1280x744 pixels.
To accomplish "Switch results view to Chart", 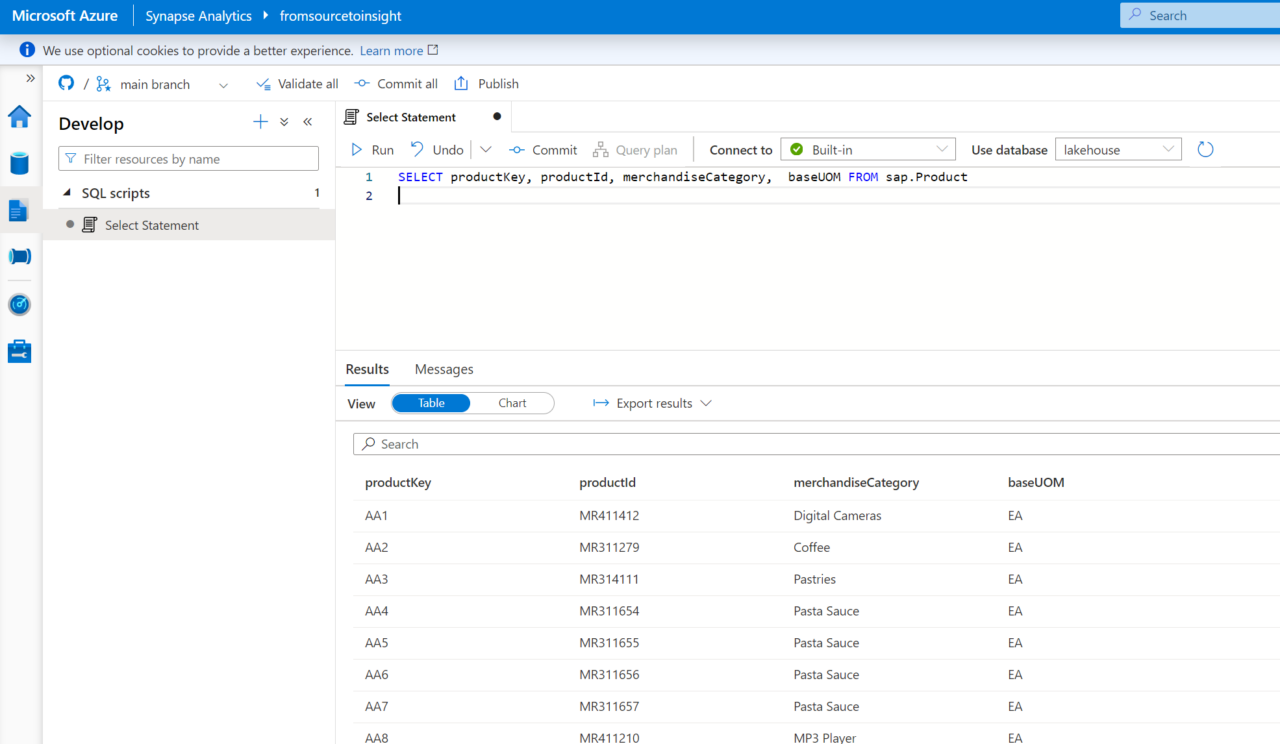I will pyautogui.click(x=512, y=403).
